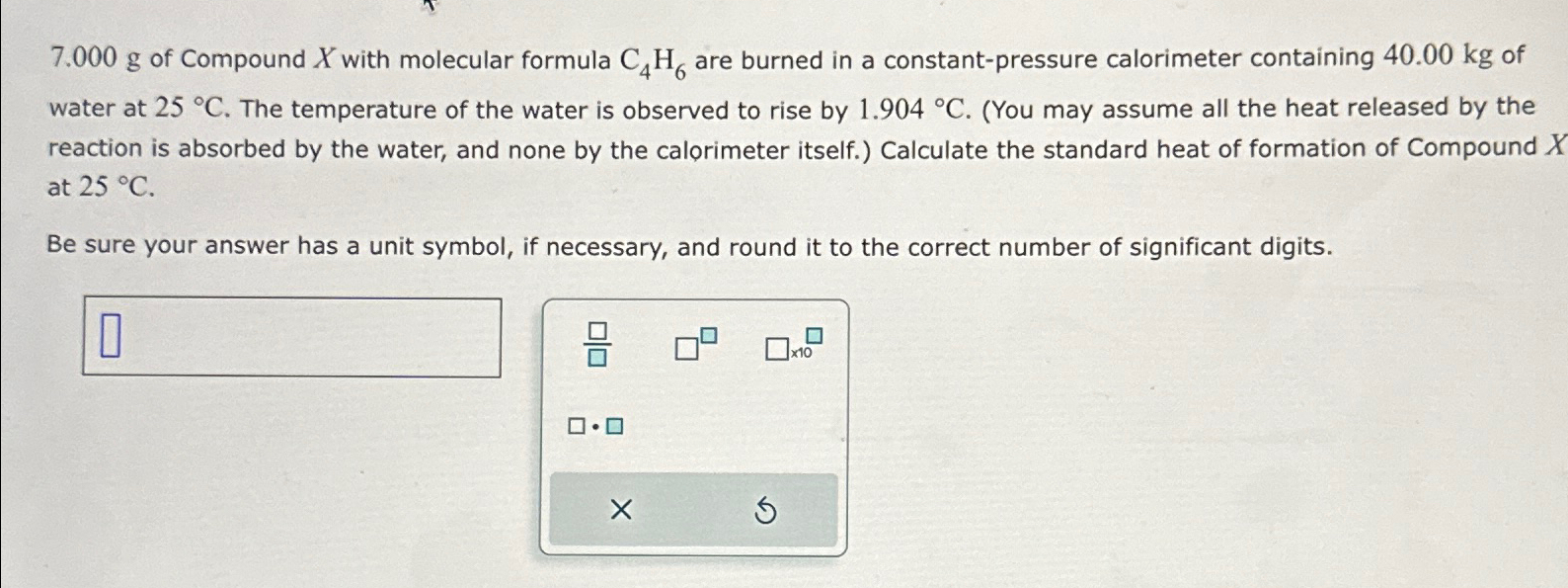Activate the clear button in the gray toolbar
The image size is (1568, 588).
(x=620, y=510)
